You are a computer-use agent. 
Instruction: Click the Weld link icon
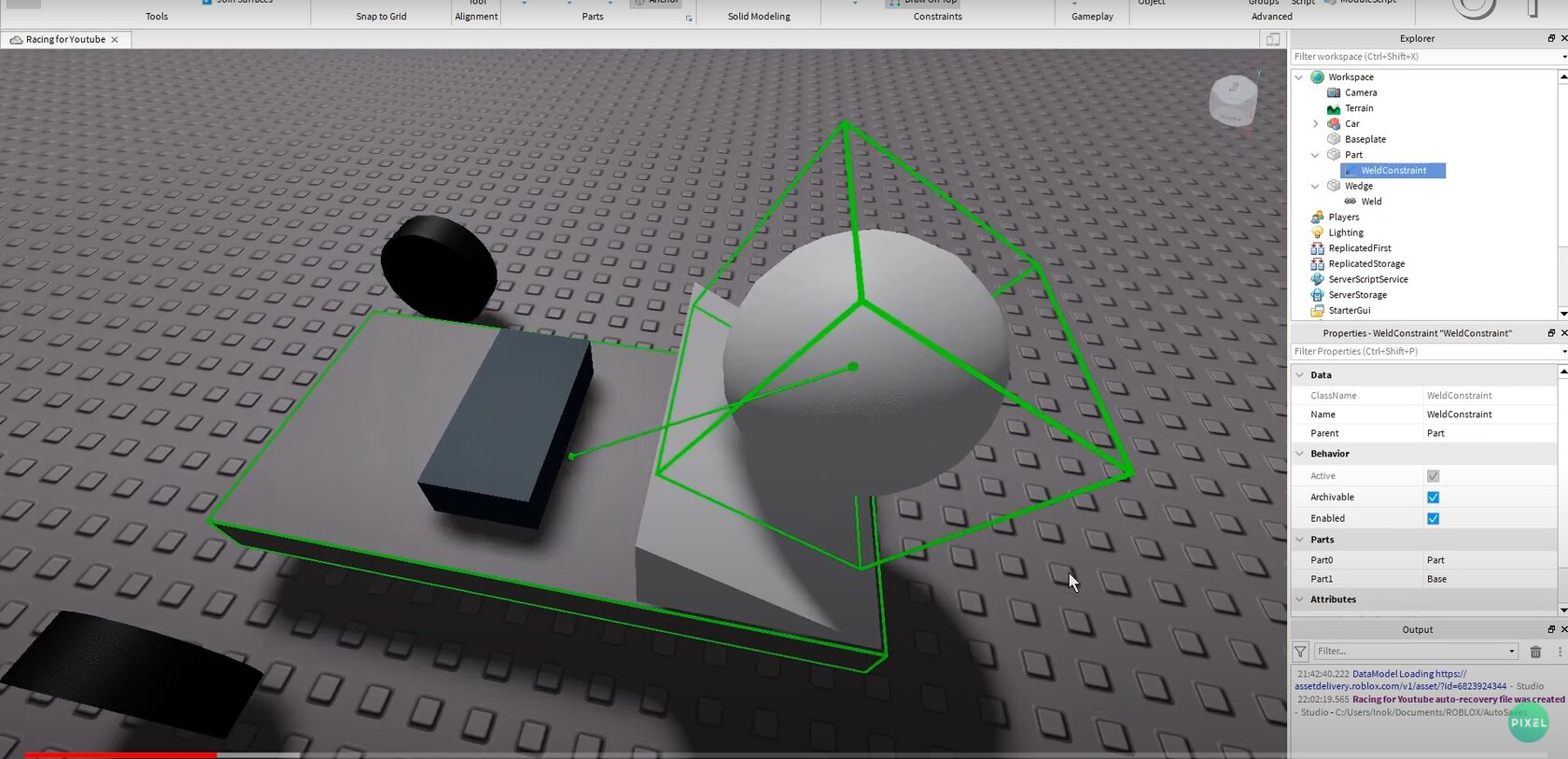click(x=1350, y=202)
